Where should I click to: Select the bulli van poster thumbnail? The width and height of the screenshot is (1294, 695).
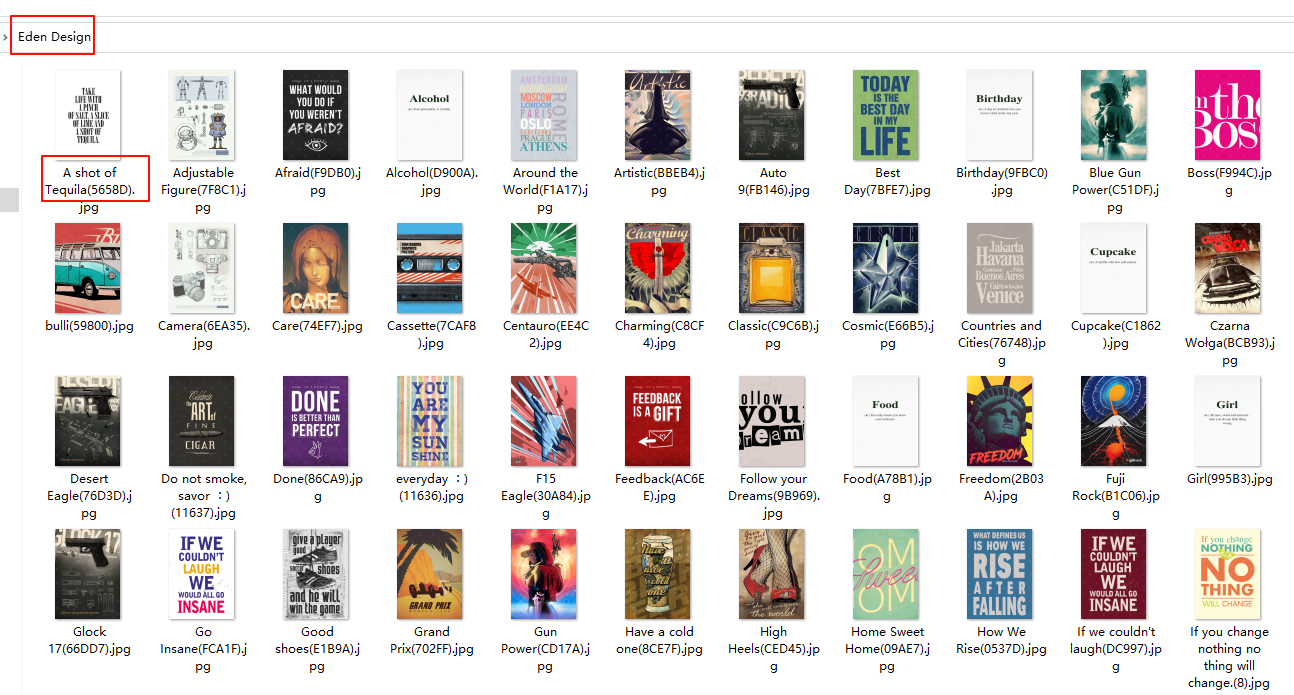pyautogui.click(x=88, y=268)
